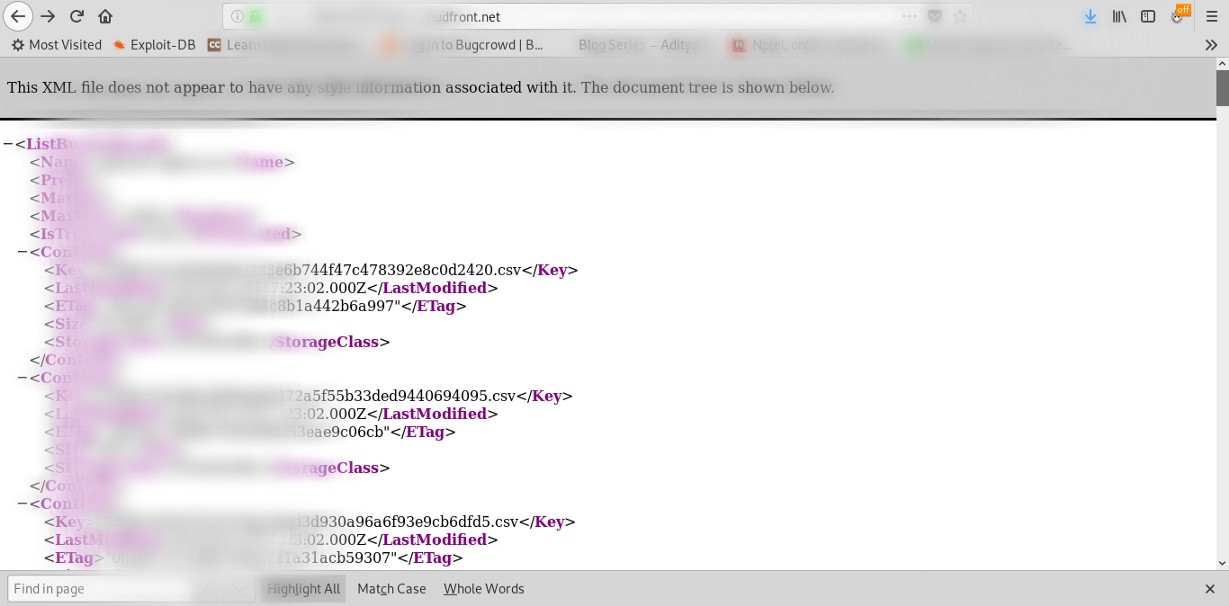Click the vertical scrollbar down arrow
Image resolution: width=1229 pixels, height=606 pixels.
tap(1222, 564)
